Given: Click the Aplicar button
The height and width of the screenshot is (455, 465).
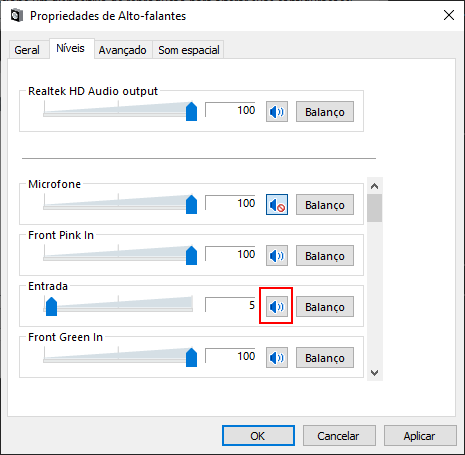Looking at the screenshot, I should coord(420,435).
